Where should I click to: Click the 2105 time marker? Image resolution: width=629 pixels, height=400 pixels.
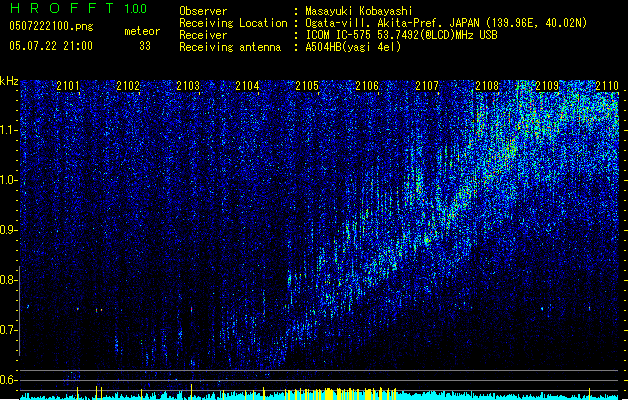[307, 86]
